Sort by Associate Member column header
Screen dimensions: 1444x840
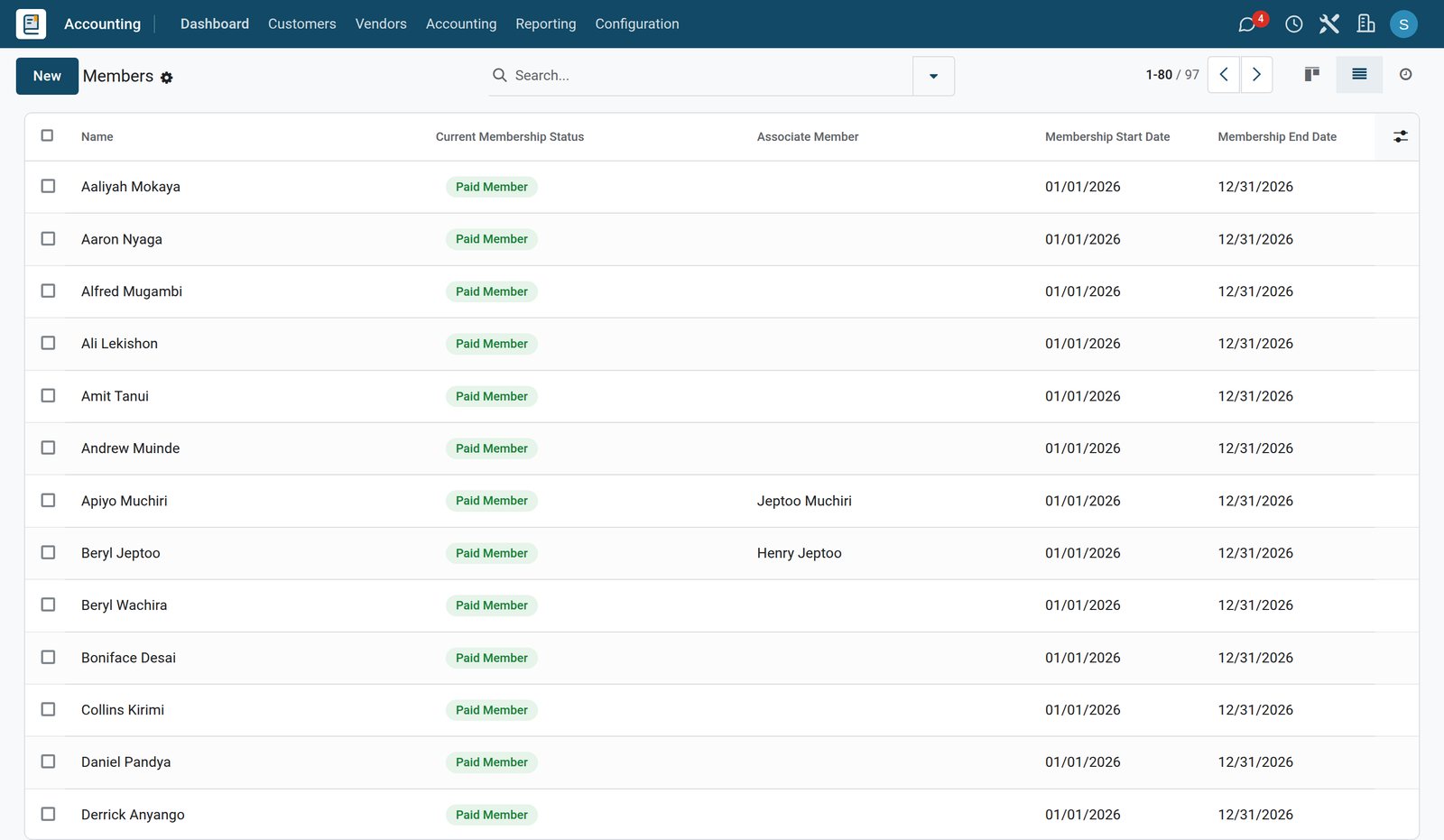pyautogui.click(x=808, y=137)
